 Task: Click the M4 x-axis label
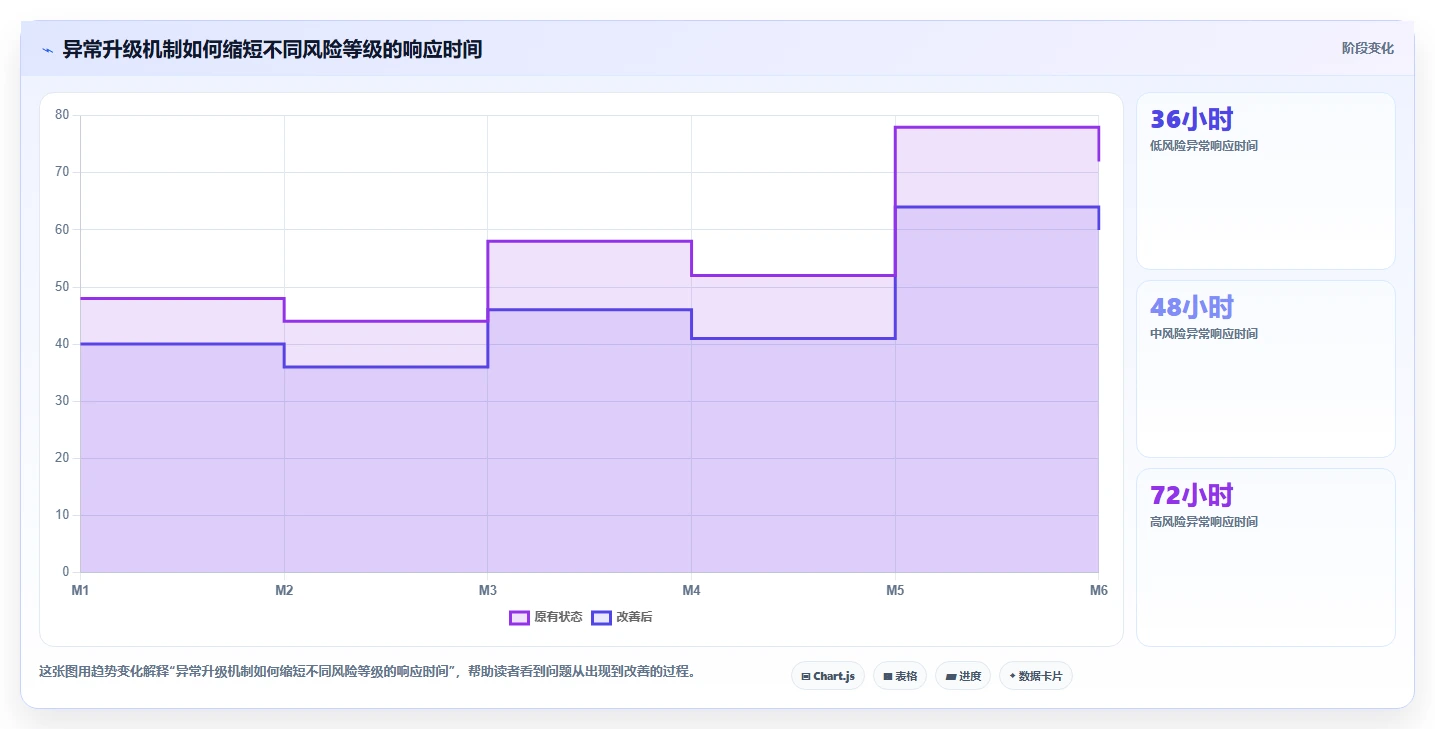691,591
